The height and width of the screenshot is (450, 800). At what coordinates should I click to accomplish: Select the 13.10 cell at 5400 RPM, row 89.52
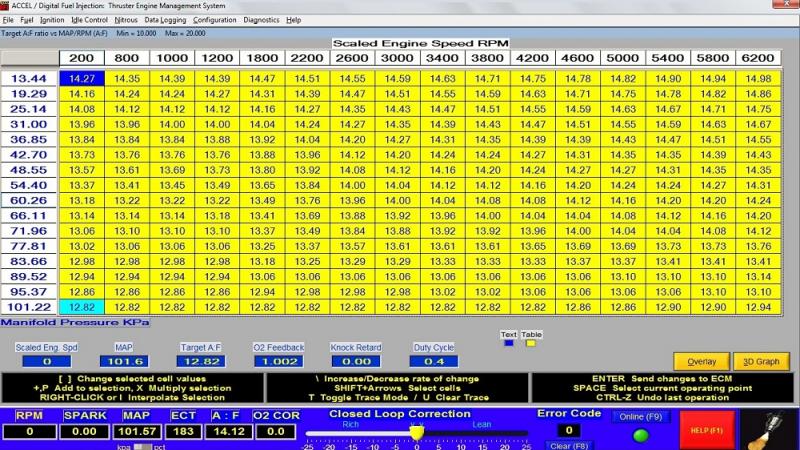(668, 277)
